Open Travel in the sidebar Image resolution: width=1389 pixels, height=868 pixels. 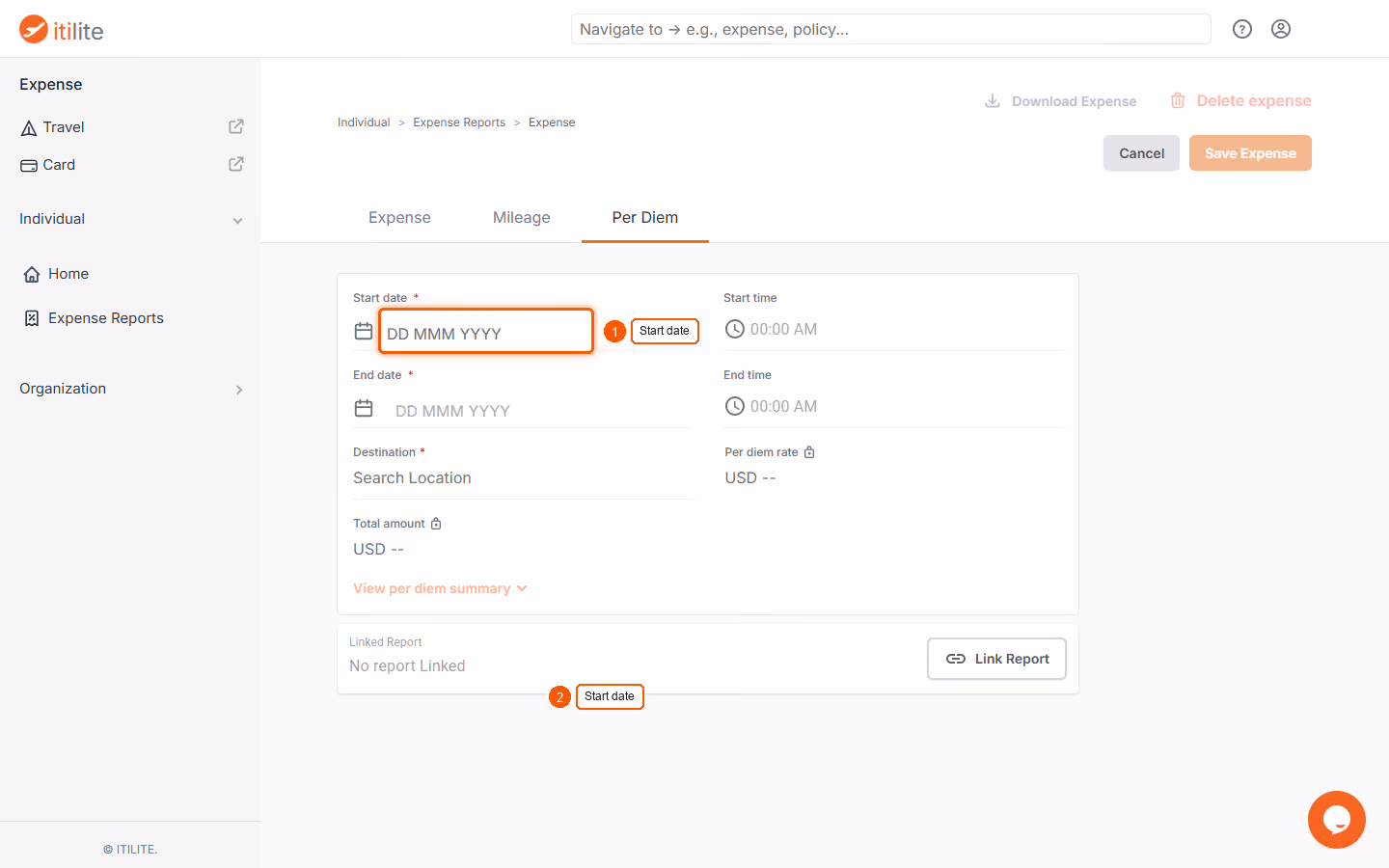64,127
